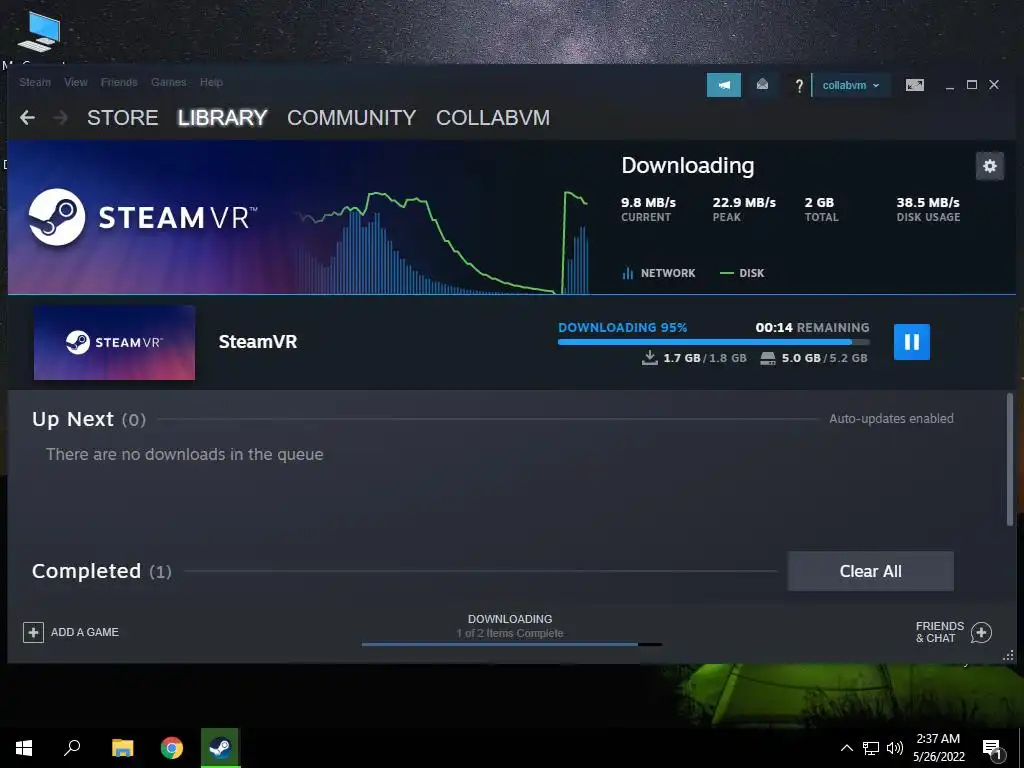Expand the collabvm account dropdown

tap(851, 86)
